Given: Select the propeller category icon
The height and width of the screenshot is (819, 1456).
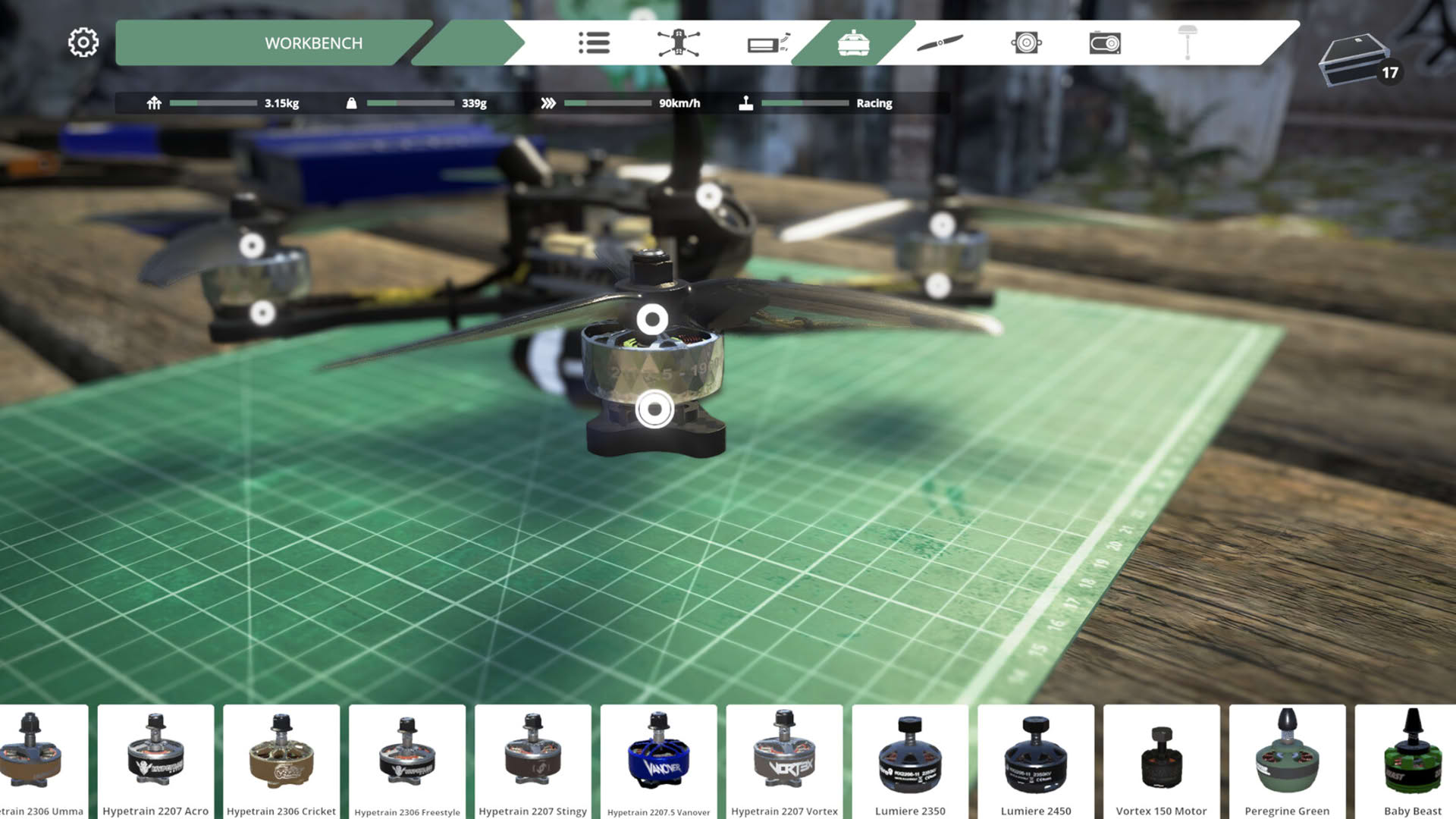Looking at the screenshot, I should [940, 43].
